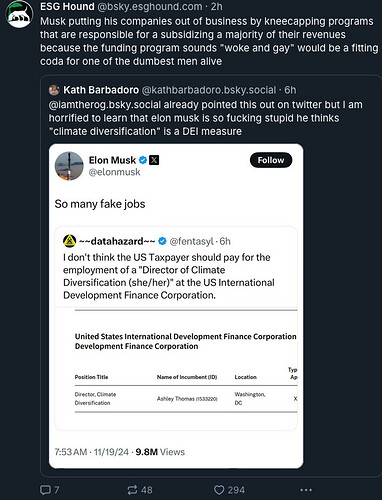Open the ESG Hound profile avatar

(19, 14)
